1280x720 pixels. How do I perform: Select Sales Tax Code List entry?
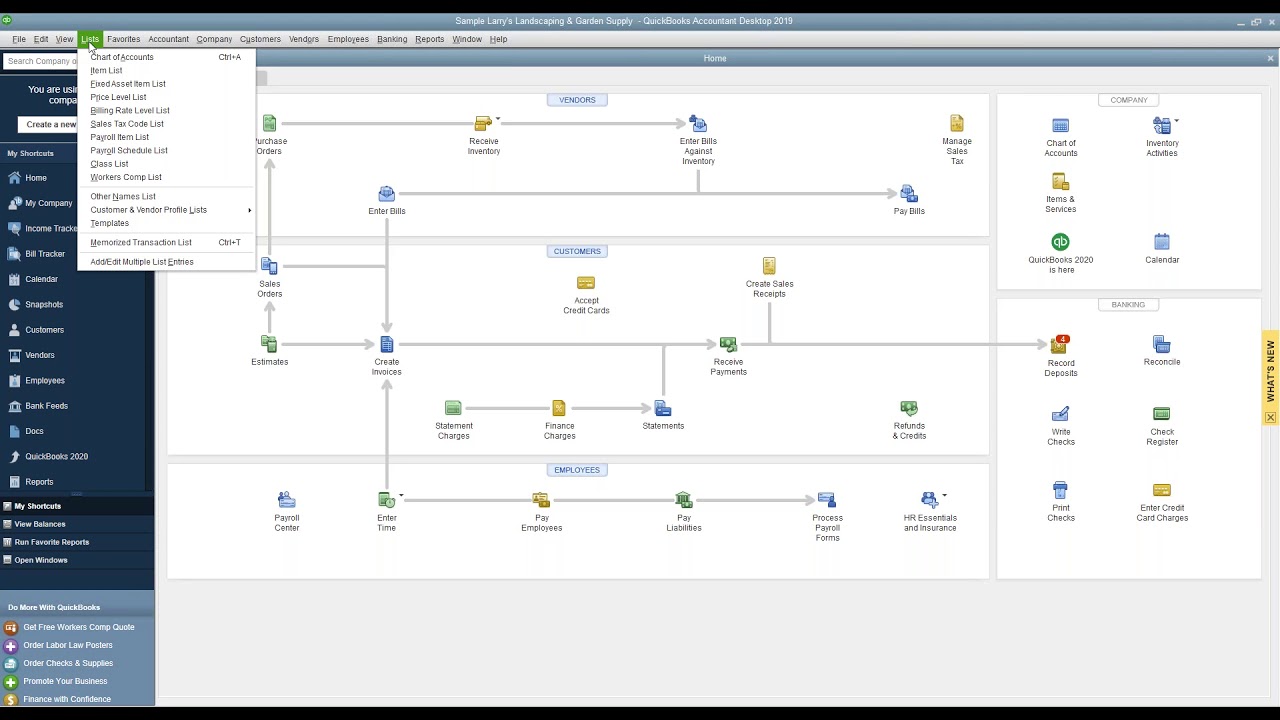pos(167,124)
